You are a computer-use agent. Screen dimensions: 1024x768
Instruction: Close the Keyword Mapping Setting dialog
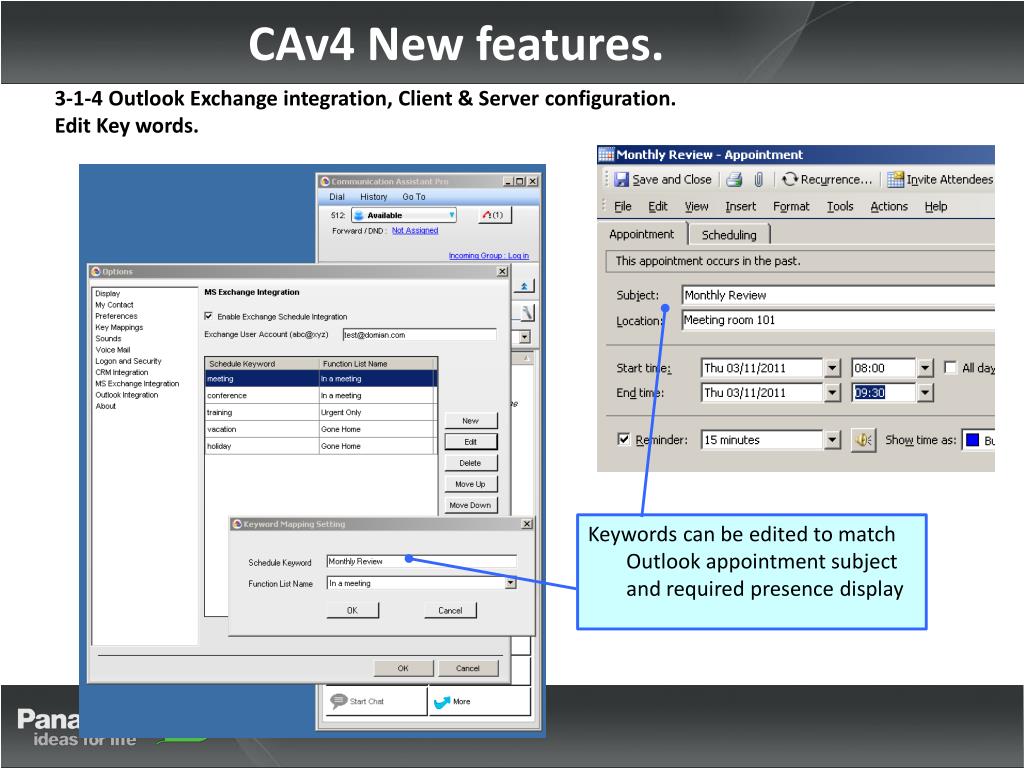(527, 524)
